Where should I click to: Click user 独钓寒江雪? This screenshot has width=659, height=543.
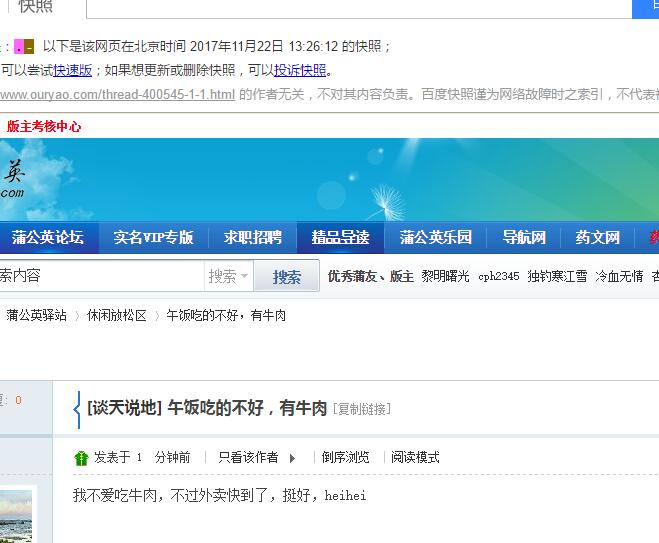557,276
